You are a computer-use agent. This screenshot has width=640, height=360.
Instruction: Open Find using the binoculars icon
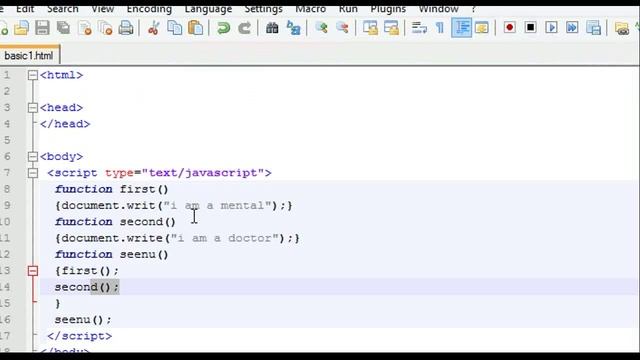[272, 28]
